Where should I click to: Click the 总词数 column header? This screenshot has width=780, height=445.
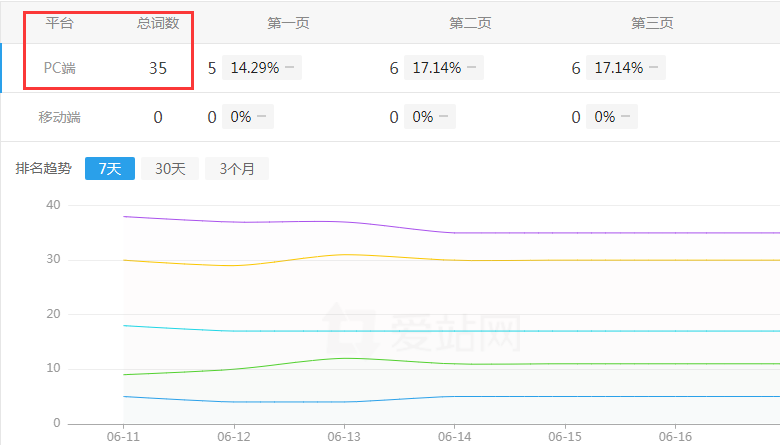[x=158, y=22]
